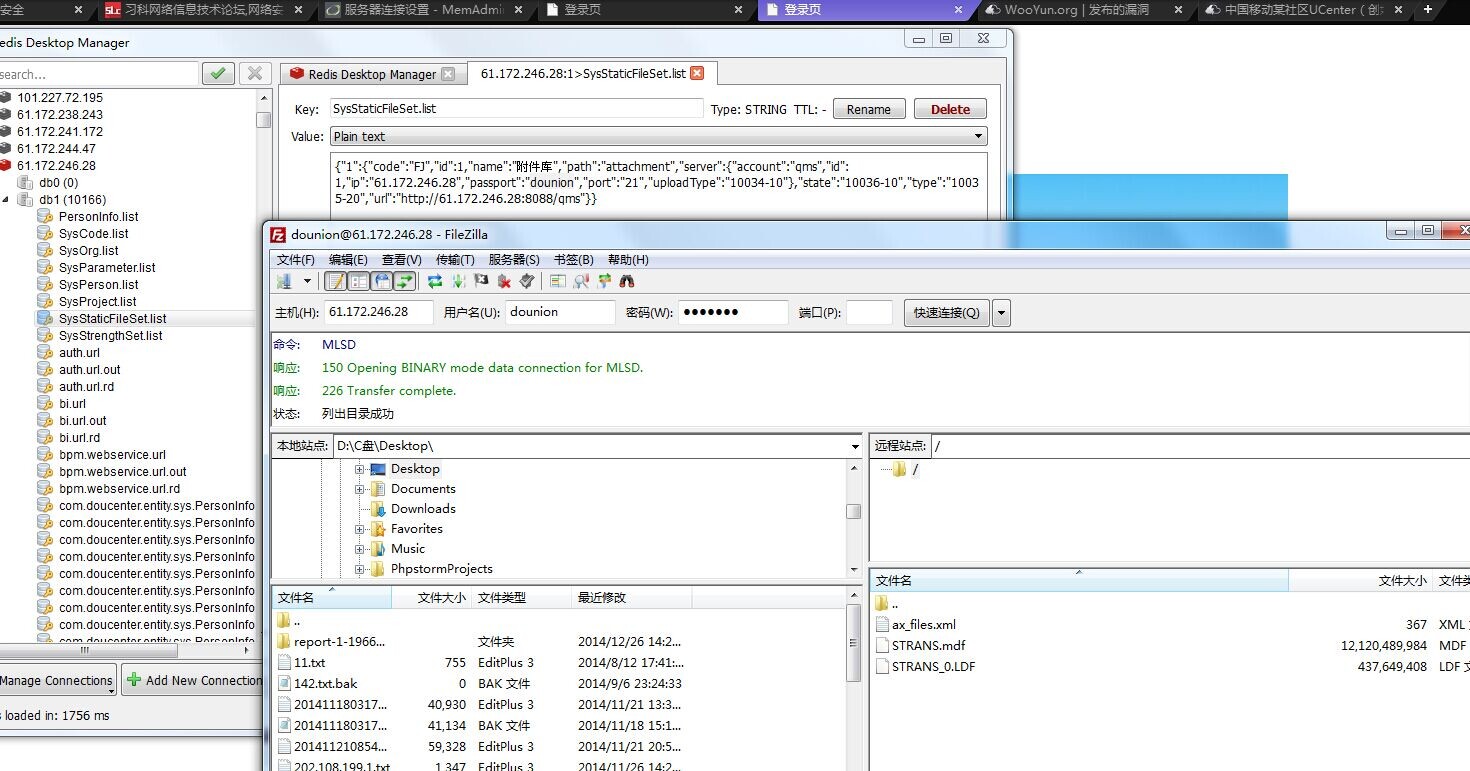Screen dimensions: 1470x771
Task: Toggle directory comparison icon
Action: pos(581,281)
